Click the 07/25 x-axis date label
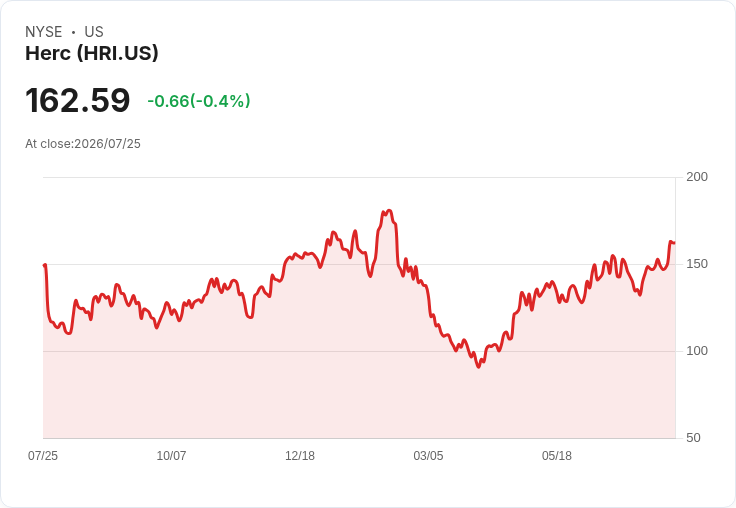Screen dimensions: 736x508 pos(43,455)
